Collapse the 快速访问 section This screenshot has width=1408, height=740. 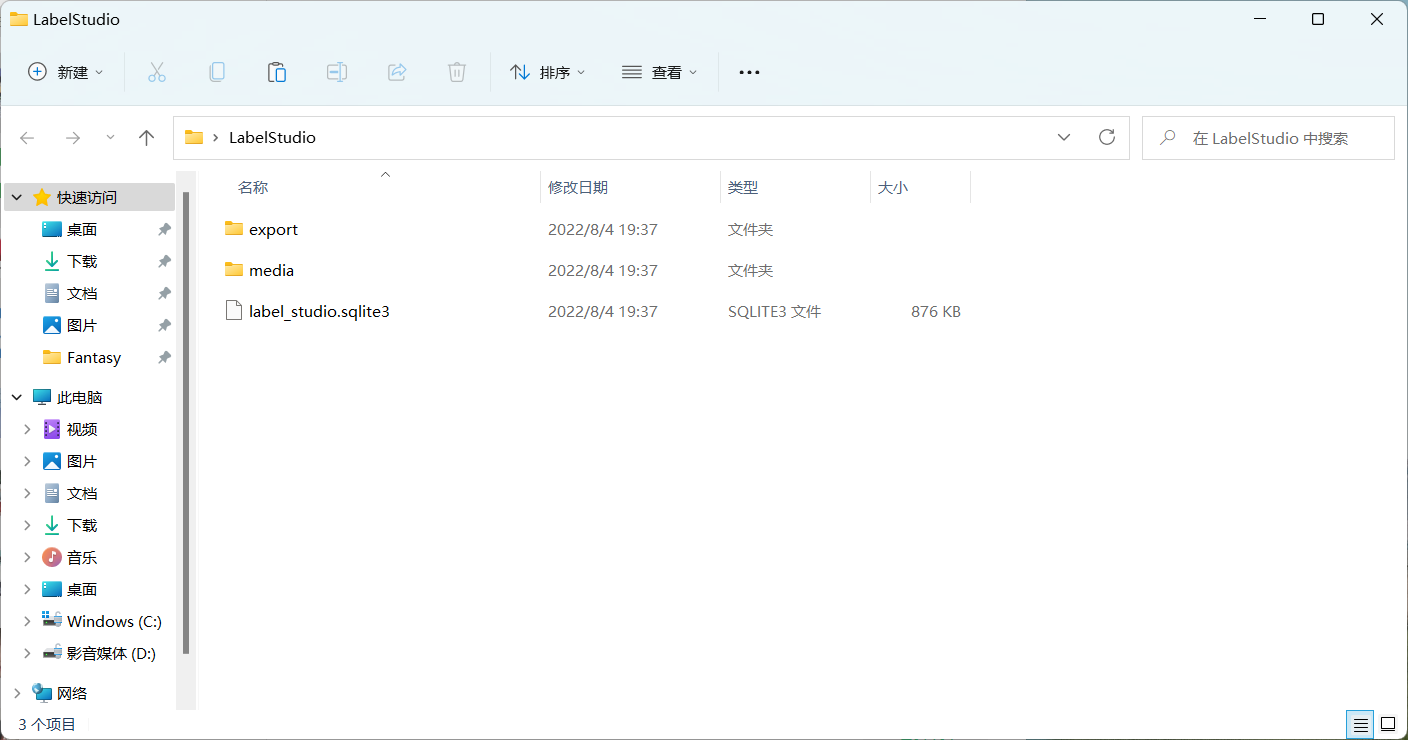coord(17,197)
